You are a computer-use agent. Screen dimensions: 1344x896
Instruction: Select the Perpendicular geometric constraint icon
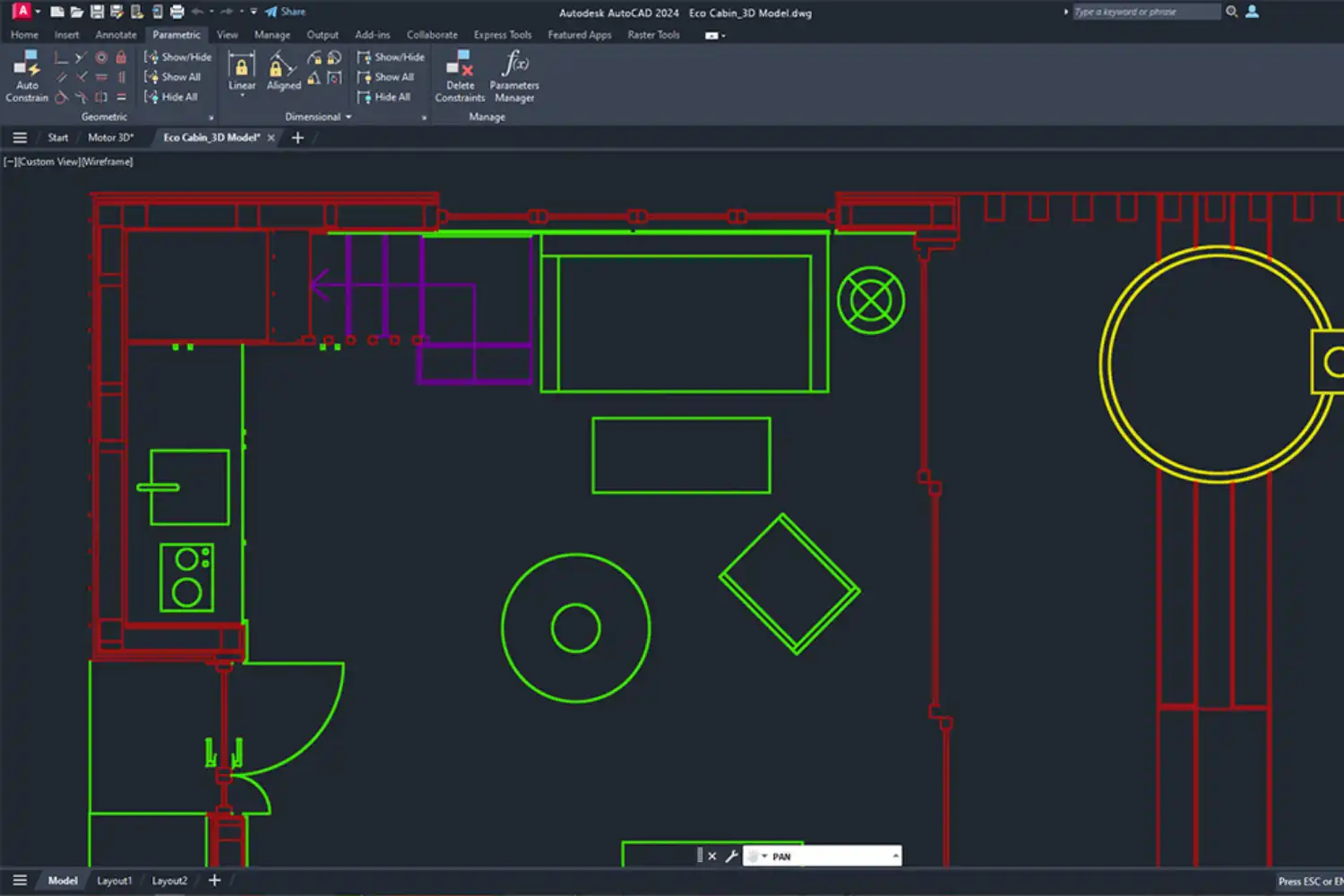pos(61,56)
